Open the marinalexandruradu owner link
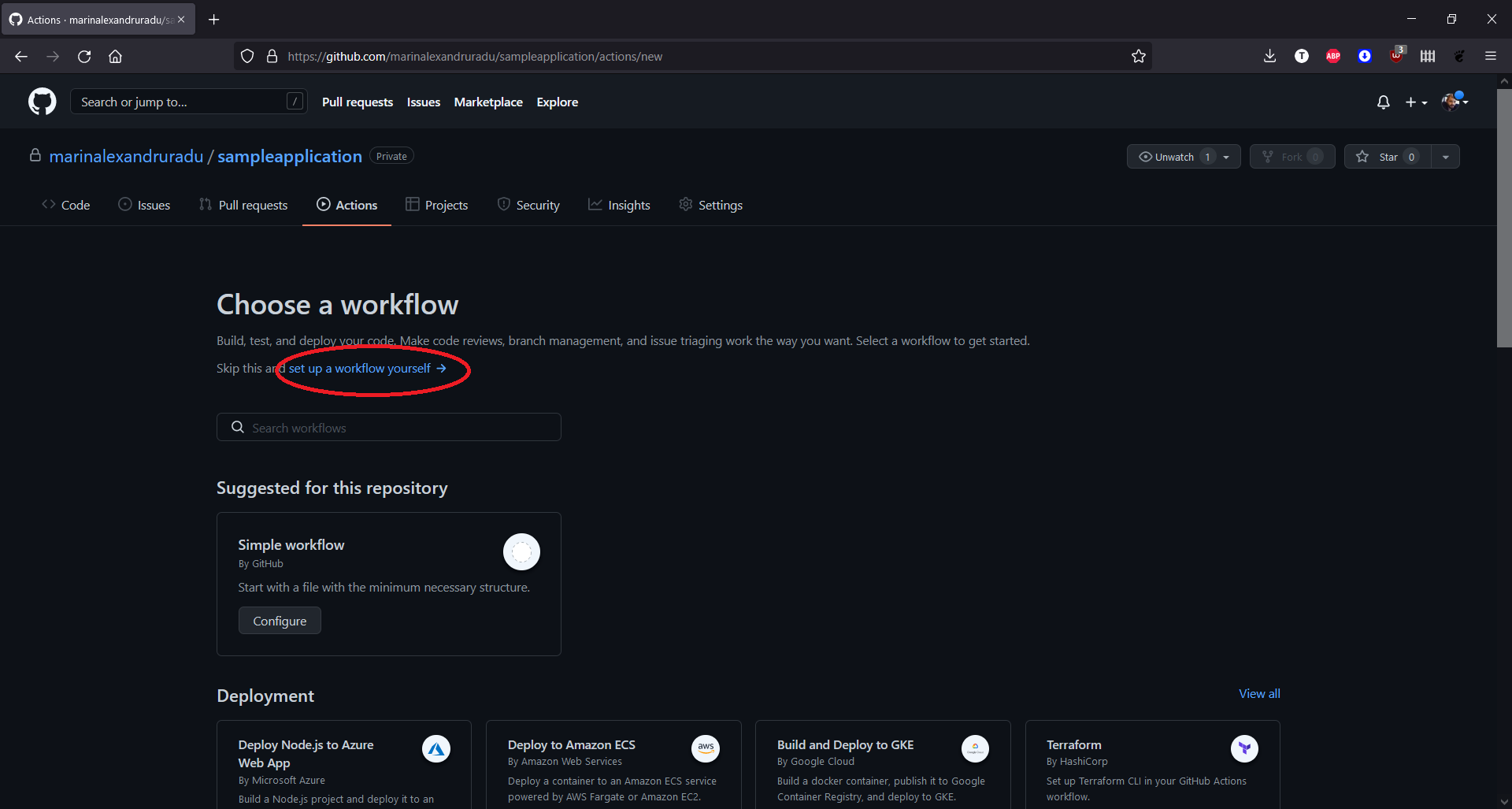This screenshot has width=1512, height=809. tap(126, 156)
